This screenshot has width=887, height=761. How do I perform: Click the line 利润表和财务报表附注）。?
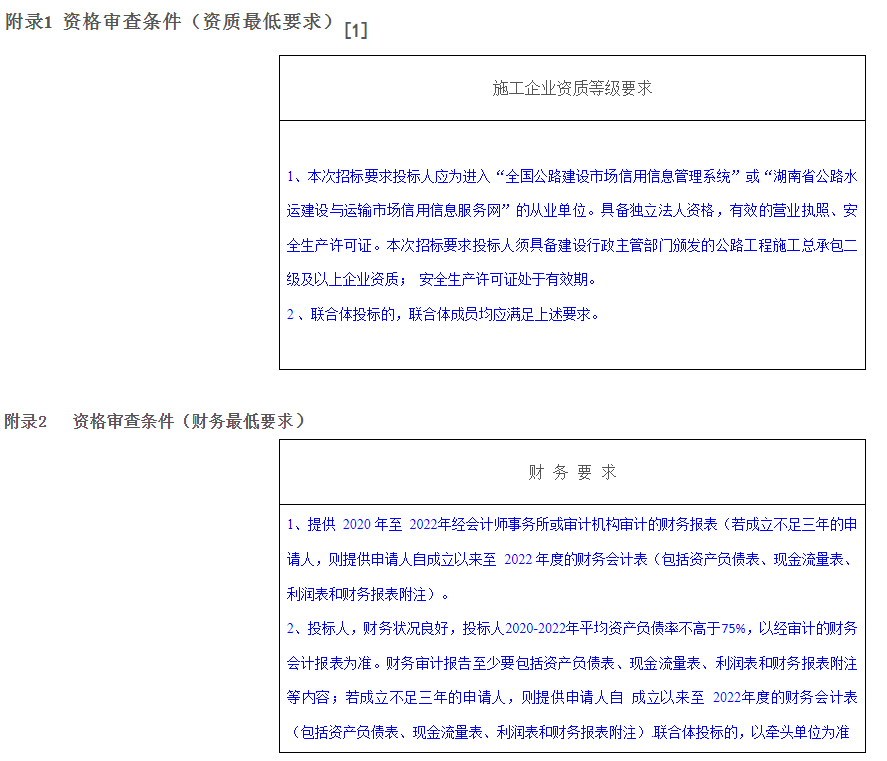click(x=368, y=594)
